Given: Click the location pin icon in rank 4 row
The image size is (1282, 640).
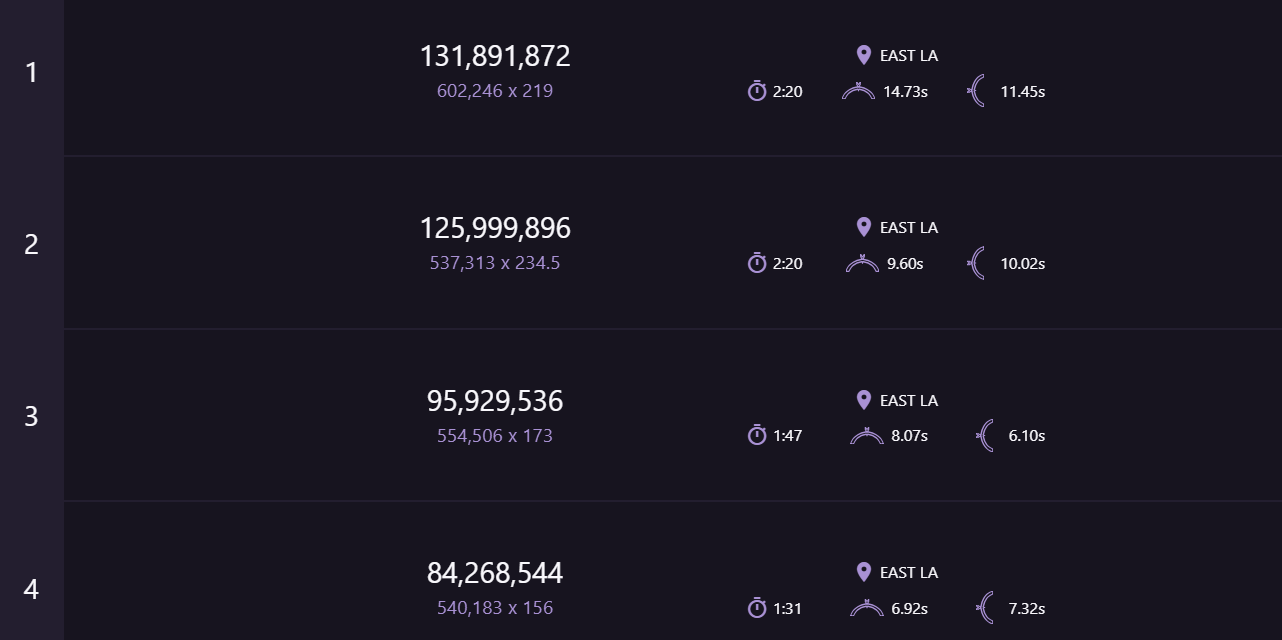Looking at the screenshot, I should pos(864,572).
